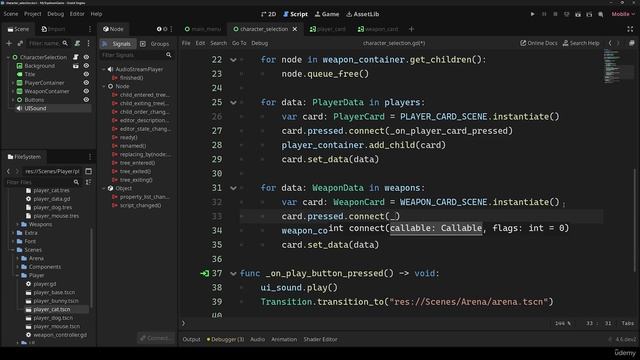
Task: Select the player_dog.tscn file
Action: tap(53, 318)
